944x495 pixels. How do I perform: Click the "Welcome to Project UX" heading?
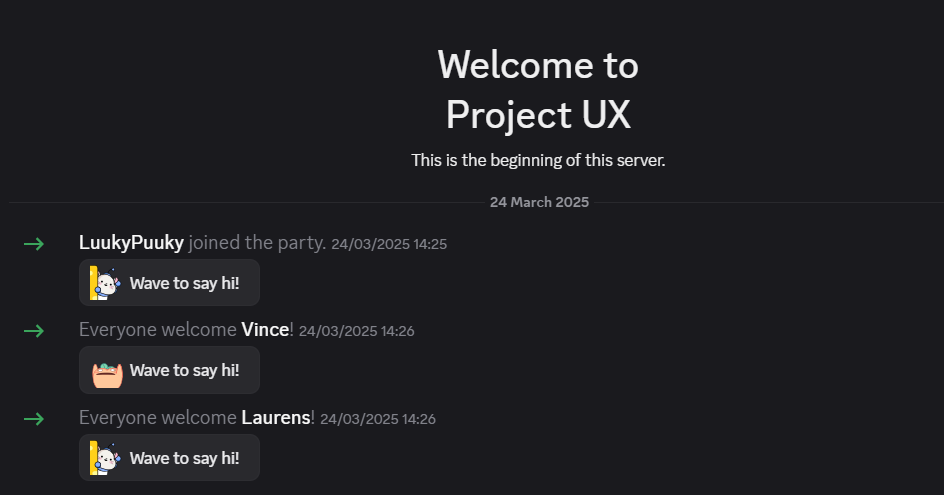[538, 90]
